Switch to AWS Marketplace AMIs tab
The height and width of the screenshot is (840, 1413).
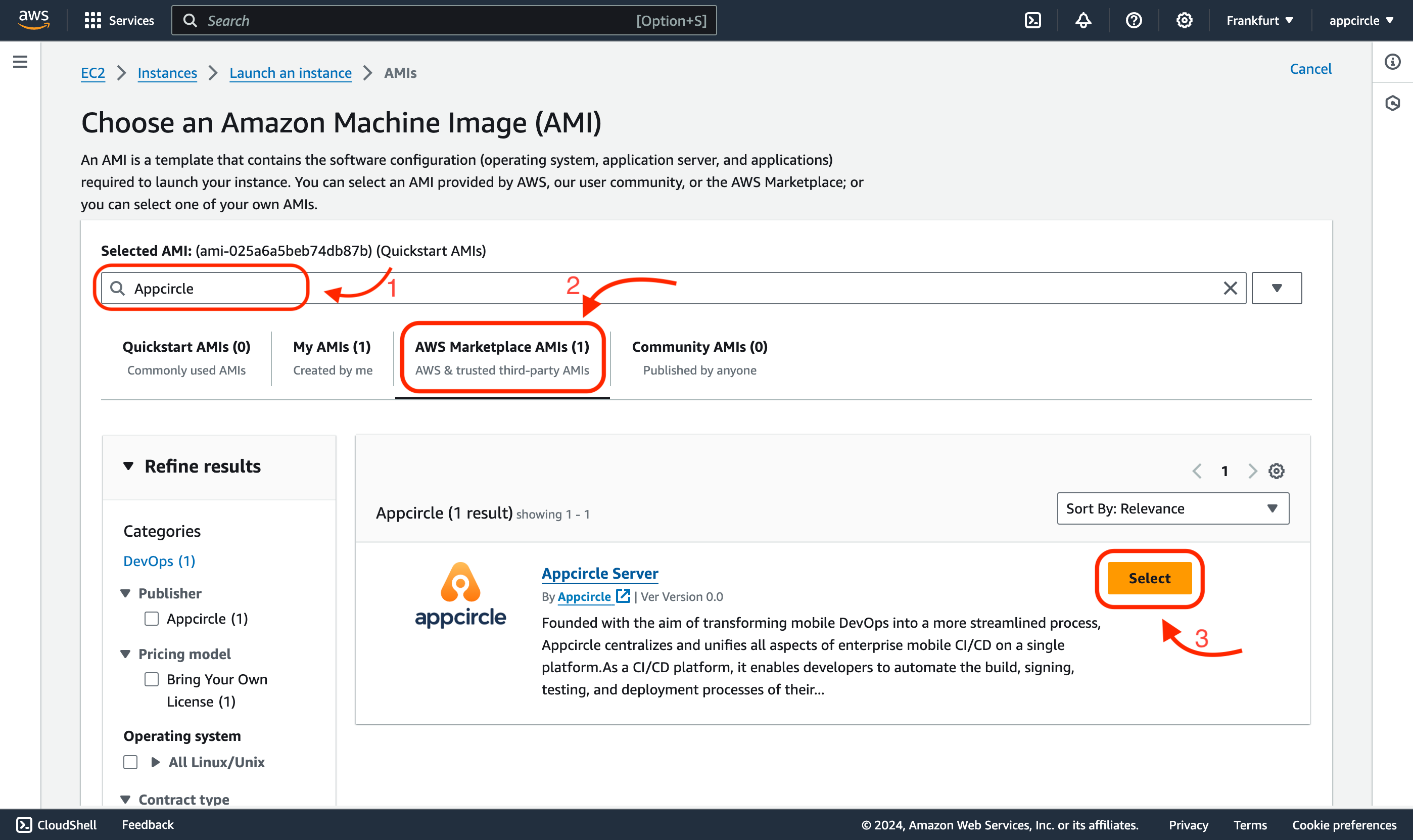(x=502, y=358)
